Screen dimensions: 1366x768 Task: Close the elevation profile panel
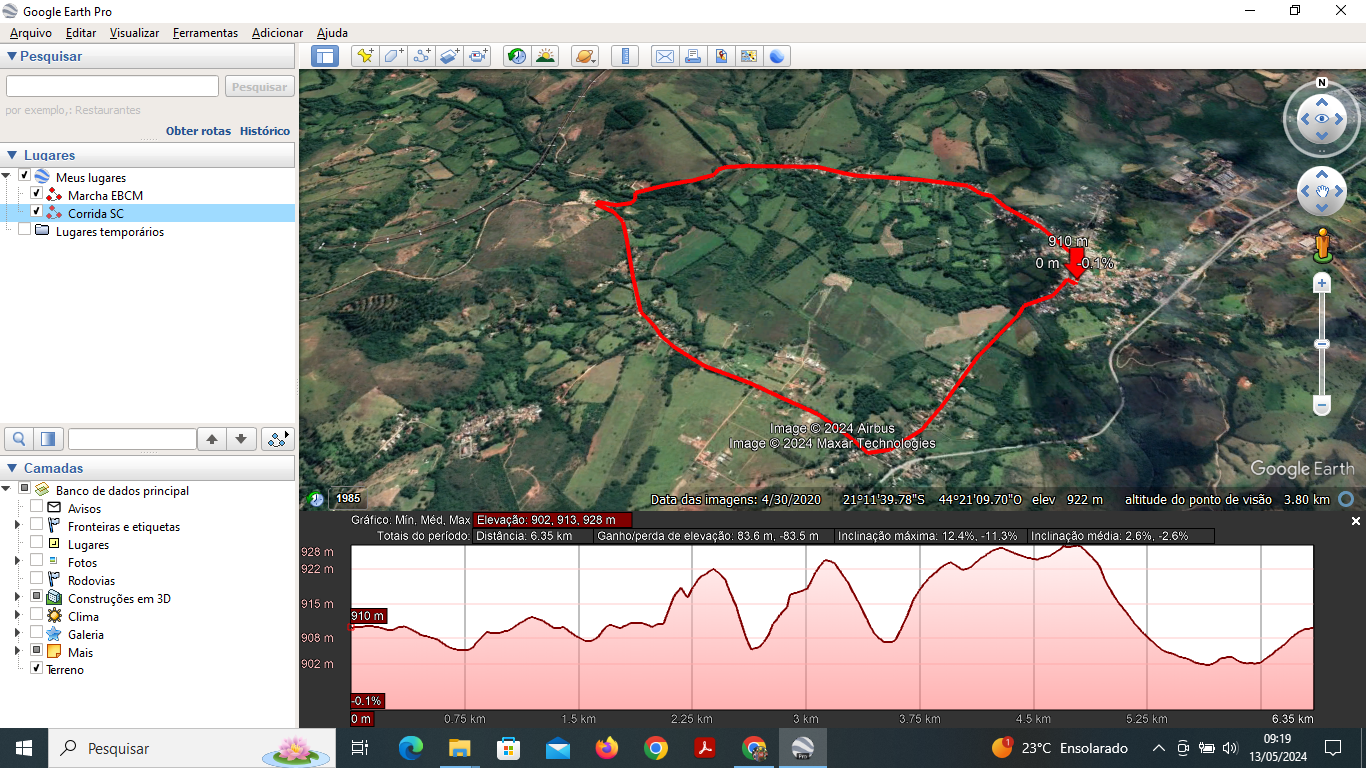coord(1356,521)
